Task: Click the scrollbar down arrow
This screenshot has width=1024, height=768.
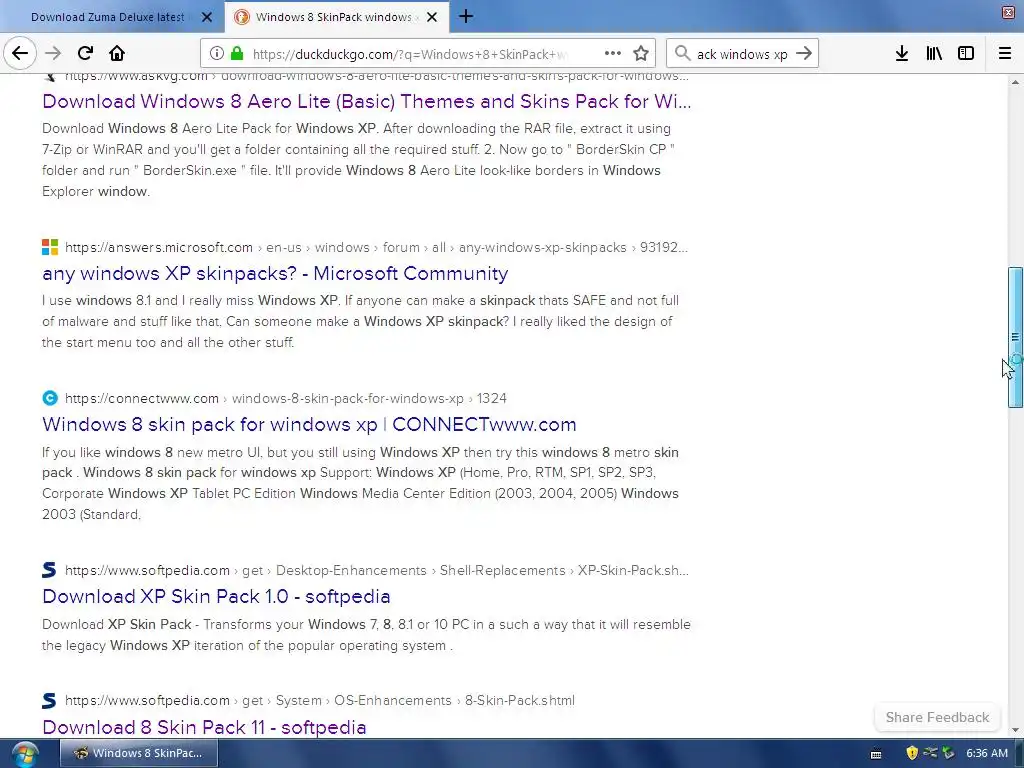Action: click(1015, 730)
